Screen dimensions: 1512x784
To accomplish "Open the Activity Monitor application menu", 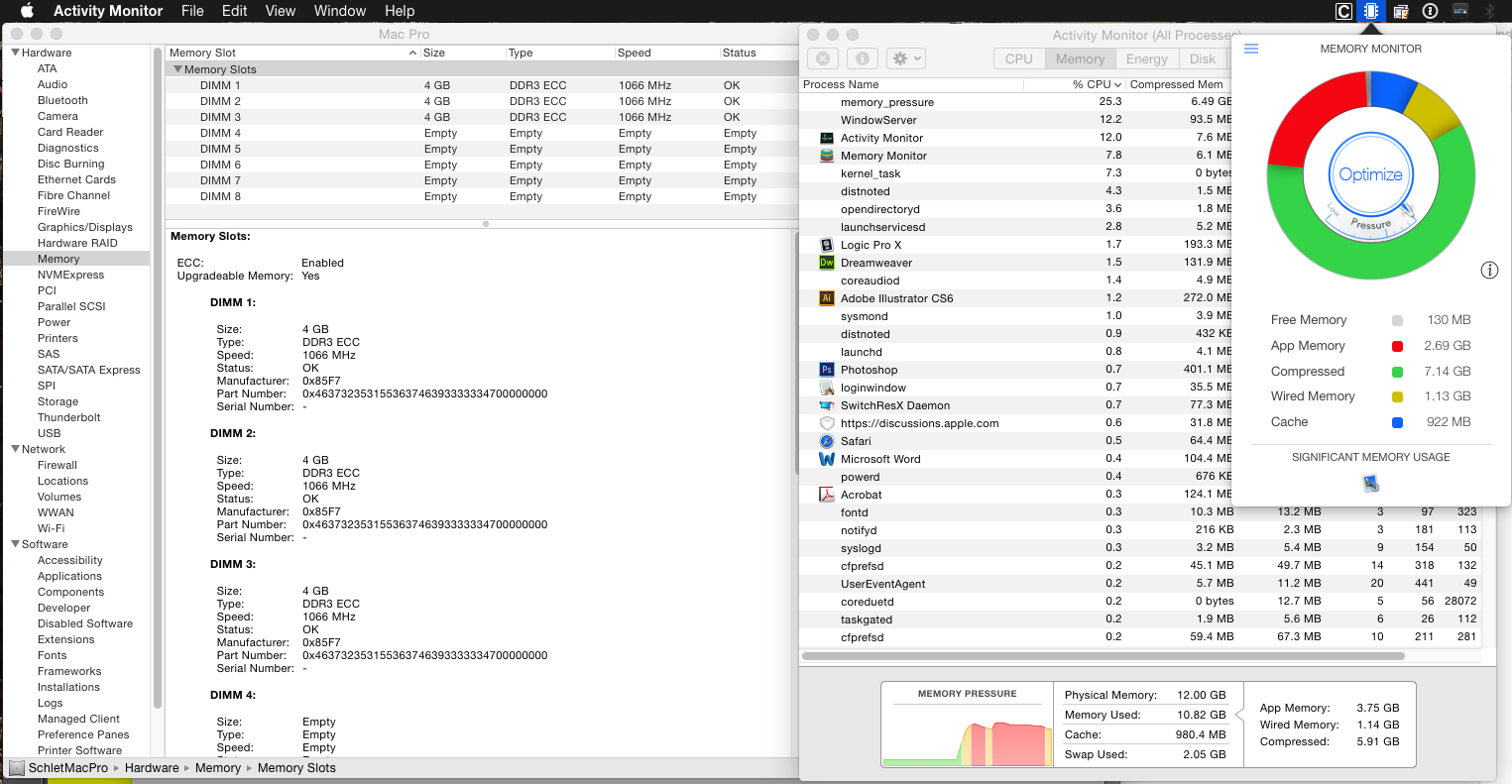I will coord(108,11).
